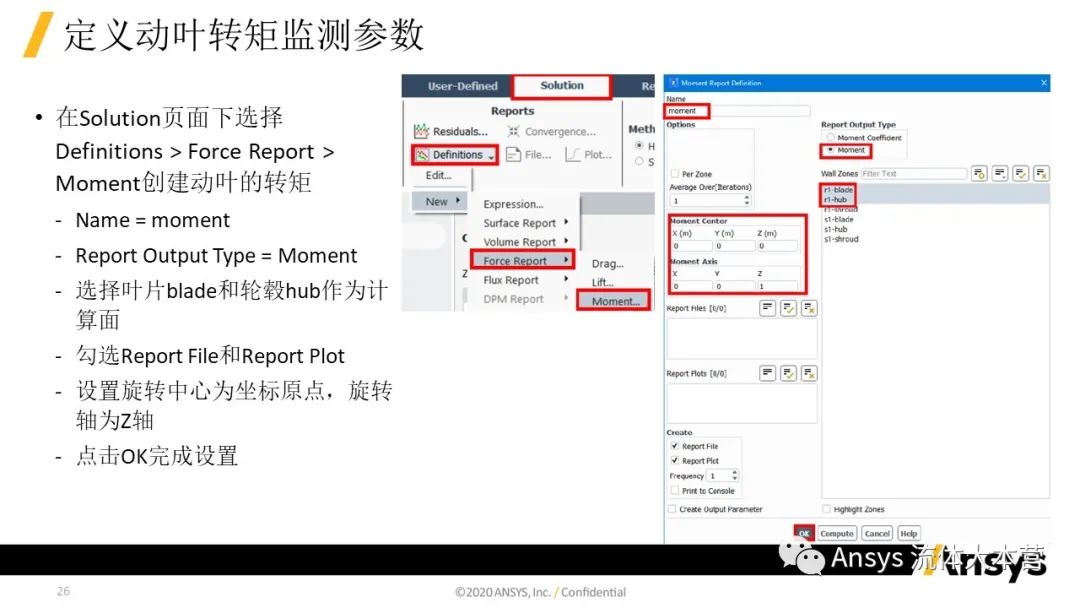This screenshot has width=1080, height=608.
Task: Click Wall Zones filter options icon
Action: click(x=1000, y=174)
